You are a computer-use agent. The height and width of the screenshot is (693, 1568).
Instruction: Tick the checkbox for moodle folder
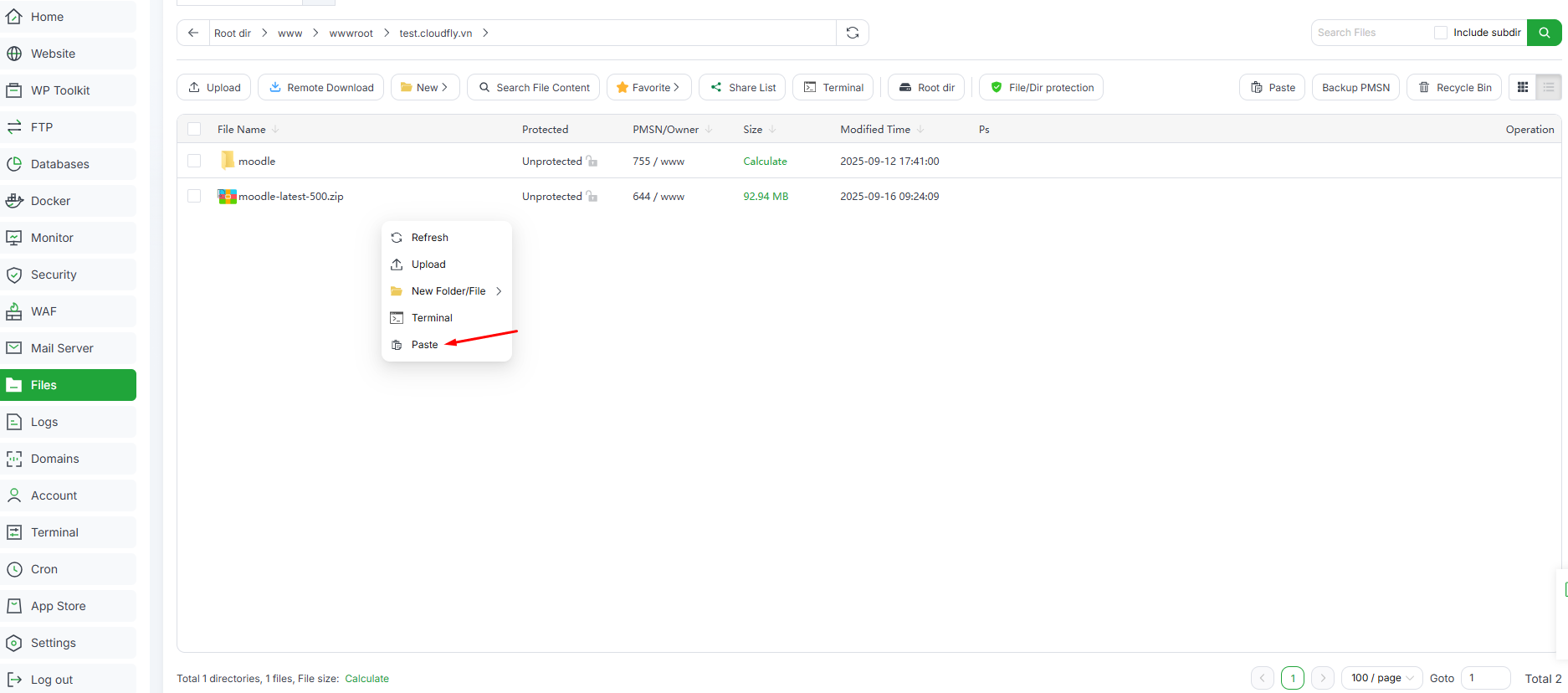(x=194, y=161)
